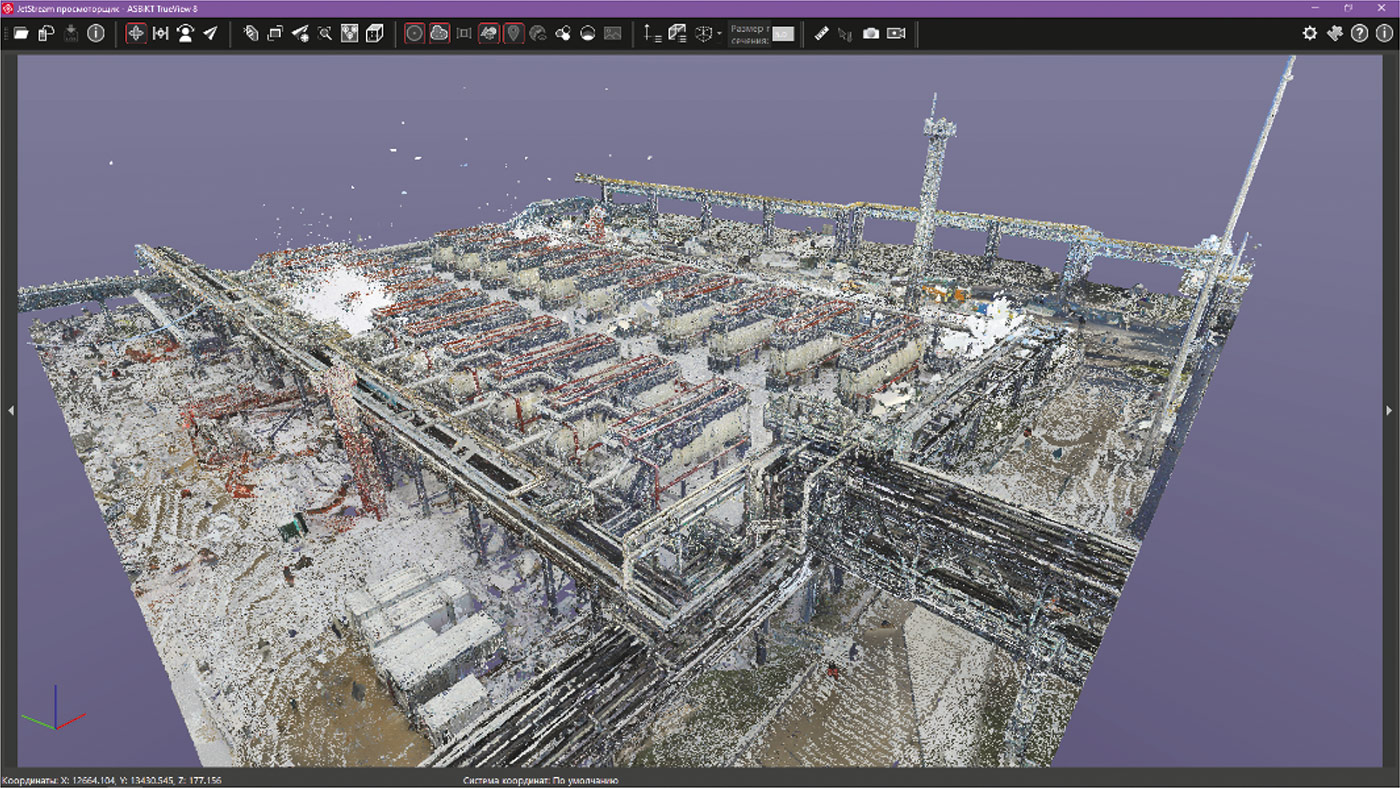Click the half-filled circle icon
1400x788 pixels.
click(x=588, y=33)
